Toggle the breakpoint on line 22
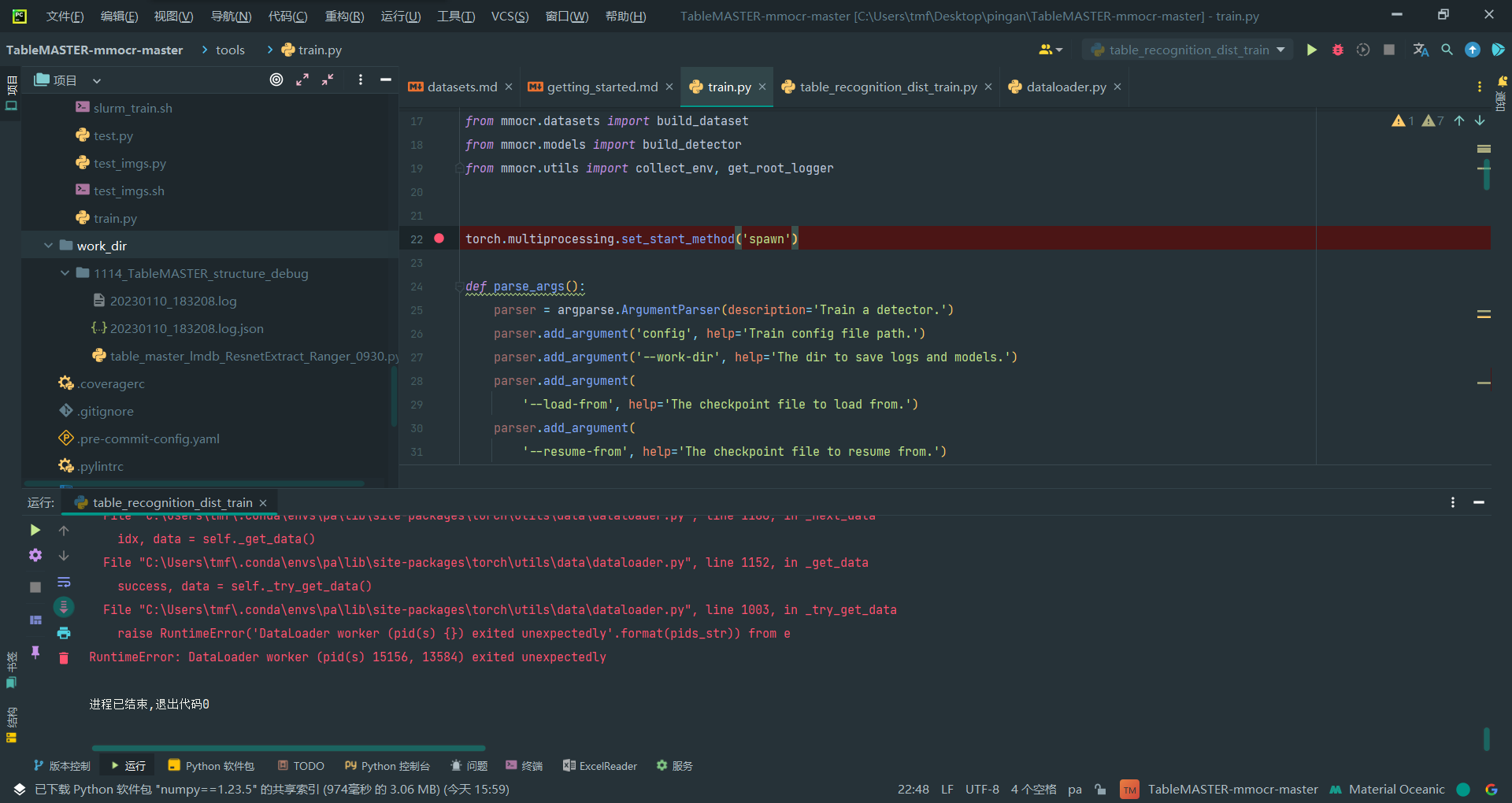This screenshot has width=1512, height=803. [x=439, y=239]
